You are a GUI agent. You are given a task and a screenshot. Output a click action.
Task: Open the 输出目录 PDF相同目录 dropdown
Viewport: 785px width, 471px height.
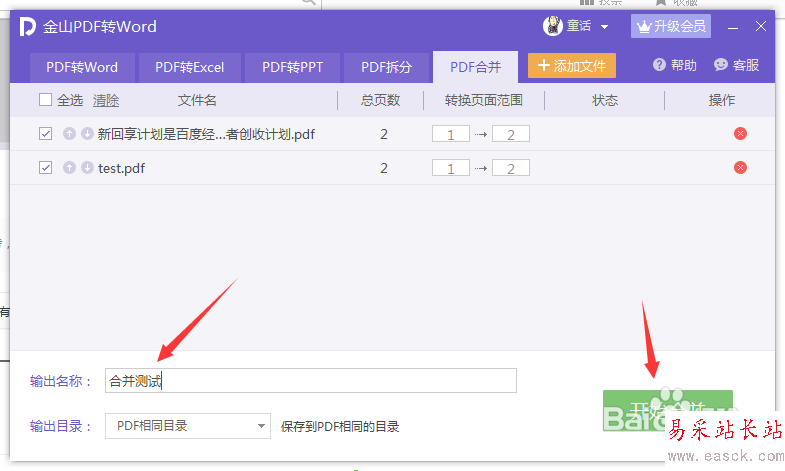tap(188, 426)
